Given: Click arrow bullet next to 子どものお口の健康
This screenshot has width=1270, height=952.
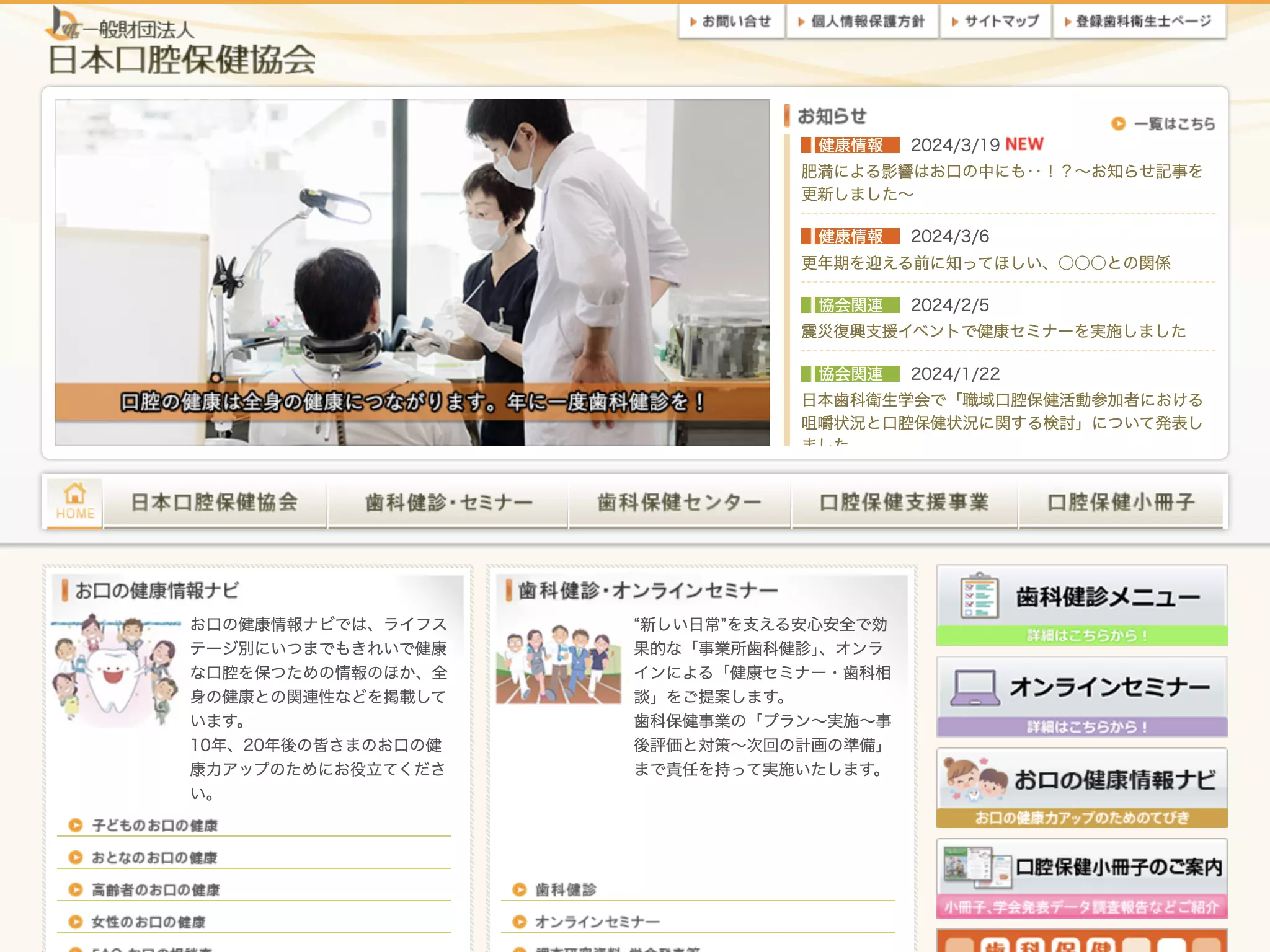Looking at the screenshot, I should point(76,825).
